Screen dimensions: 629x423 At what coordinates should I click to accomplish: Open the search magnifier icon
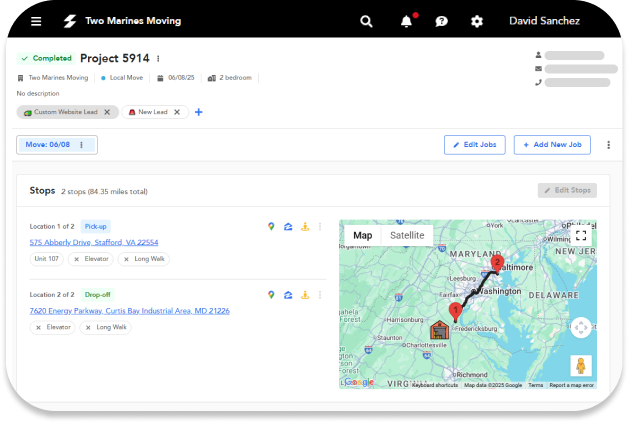tap(366, 21)
